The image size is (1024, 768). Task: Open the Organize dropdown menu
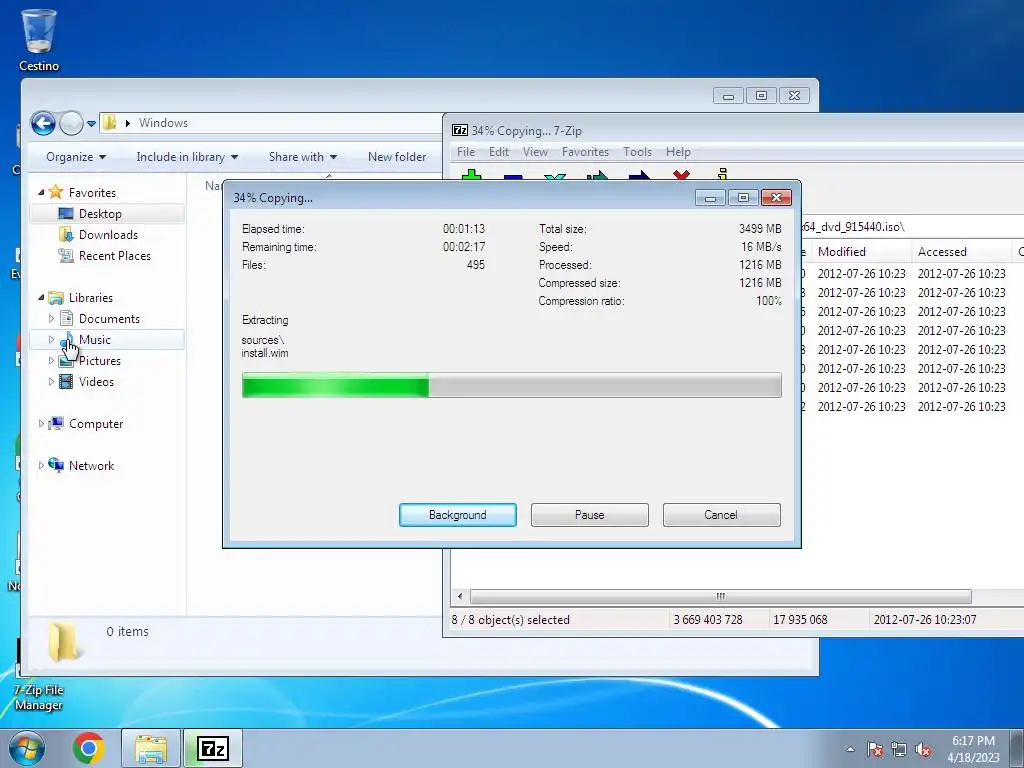76,157
